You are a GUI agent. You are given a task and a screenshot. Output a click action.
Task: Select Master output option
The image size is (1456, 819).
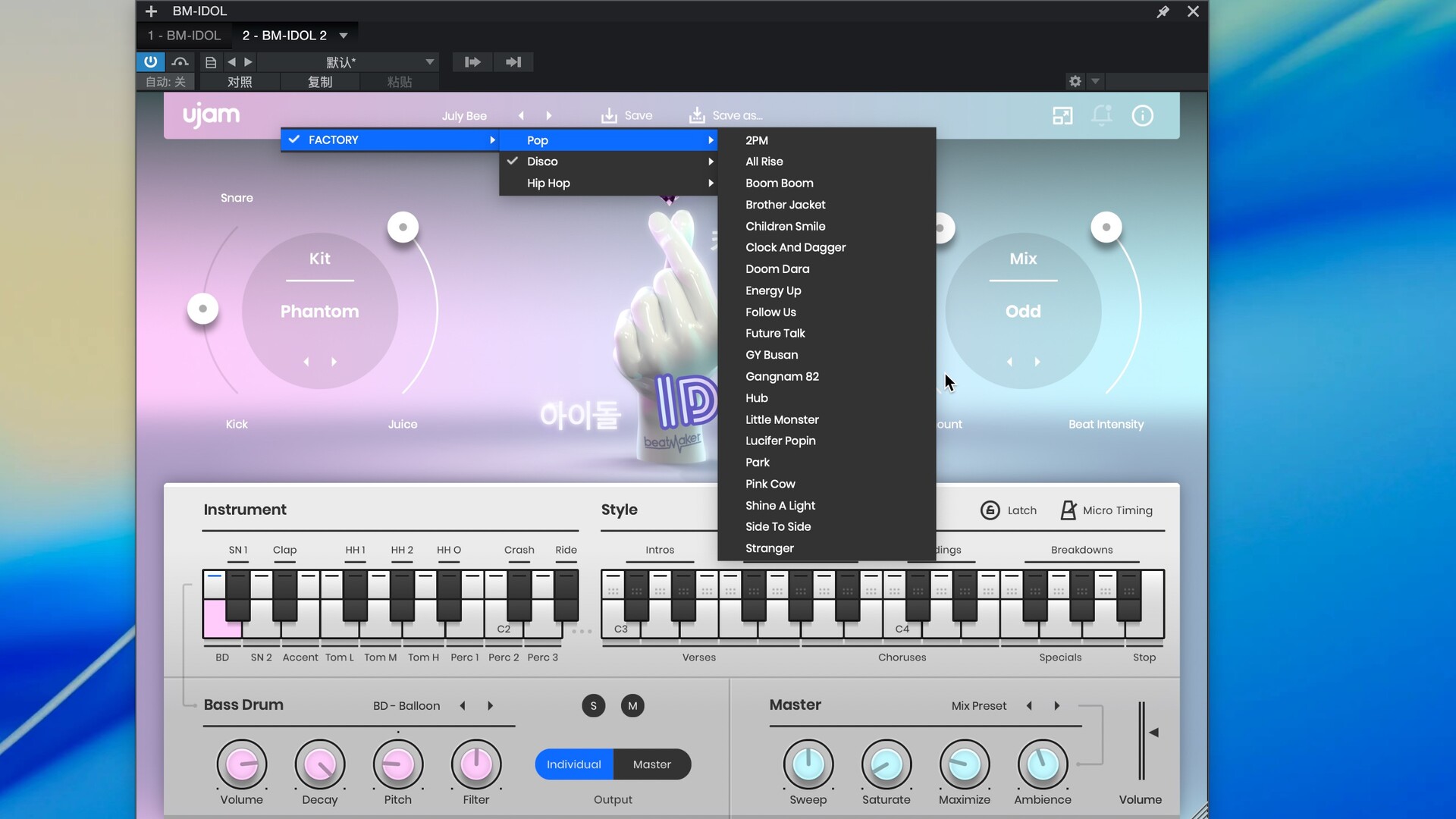coord(652,764)
